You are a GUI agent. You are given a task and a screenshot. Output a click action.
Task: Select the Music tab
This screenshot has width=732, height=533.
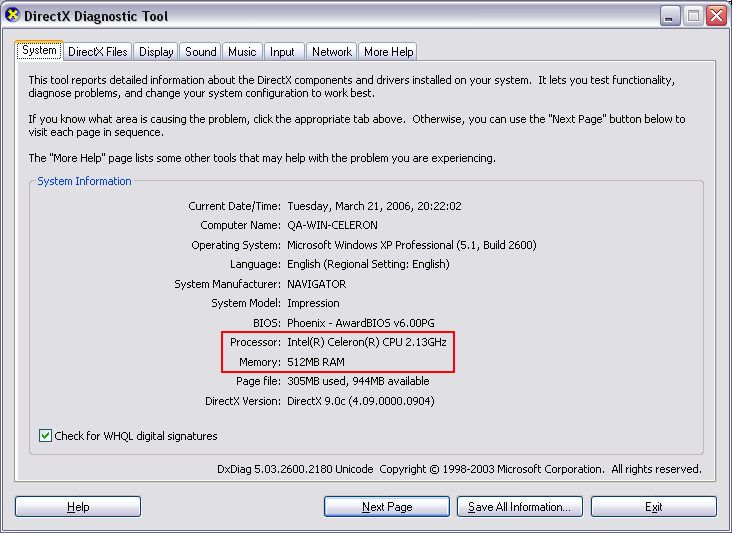pos(242,52)
